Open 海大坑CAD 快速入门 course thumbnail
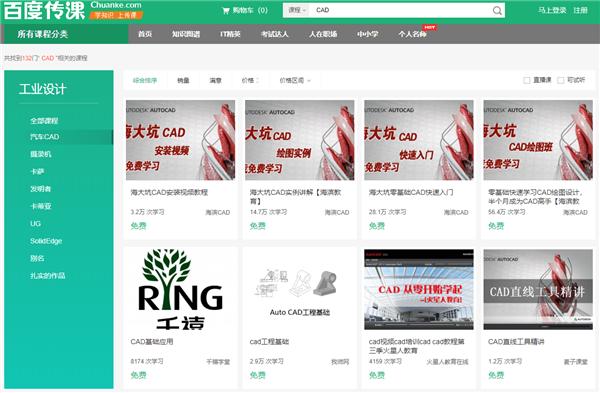 tap(419, 140)
